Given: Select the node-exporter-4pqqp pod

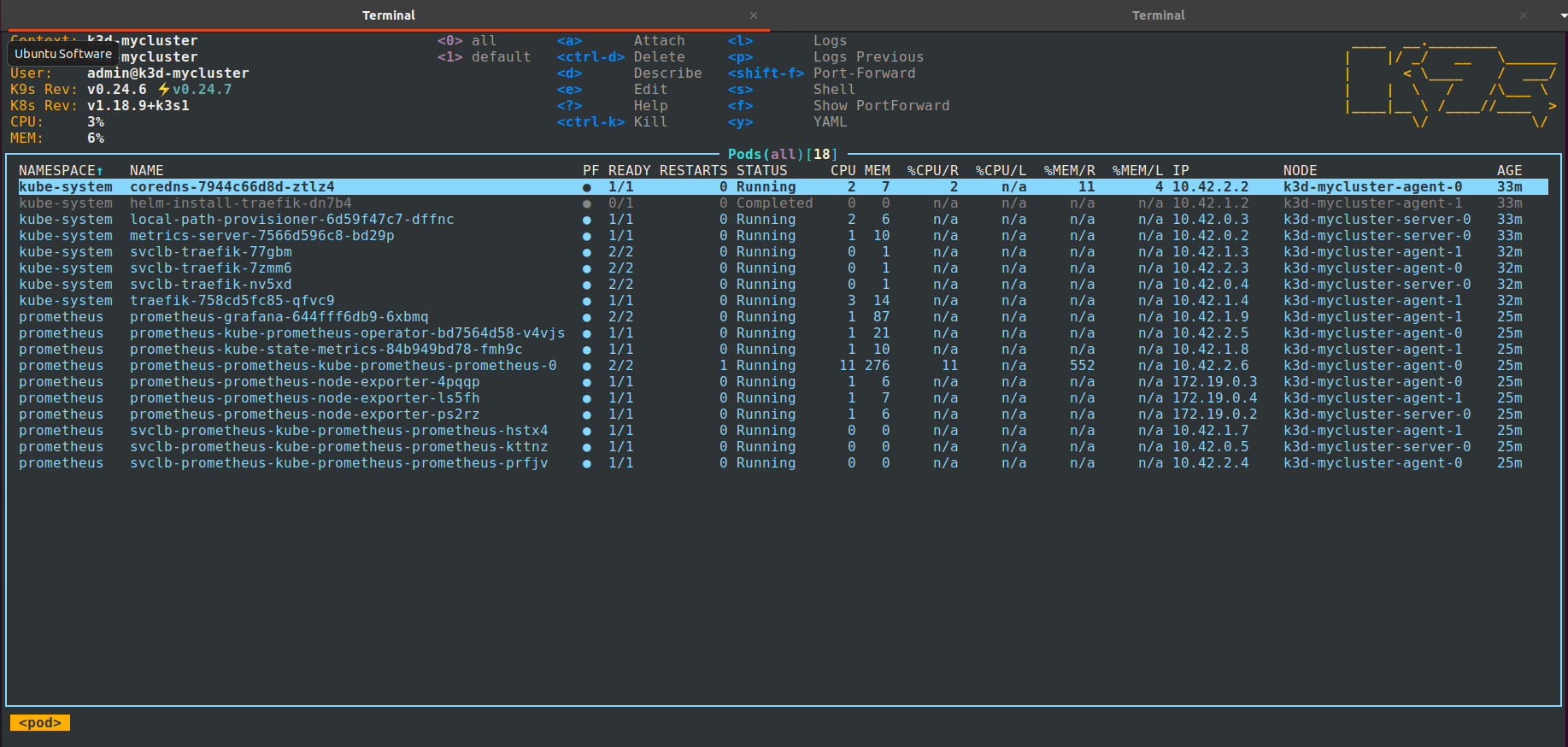Looking at the screenshot, I should [784, 381].
